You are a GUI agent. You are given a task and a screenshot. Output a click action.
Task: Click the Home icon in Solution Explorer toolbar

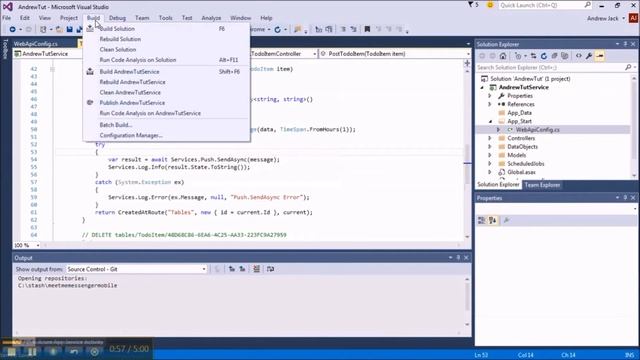(x=503, y=56)
